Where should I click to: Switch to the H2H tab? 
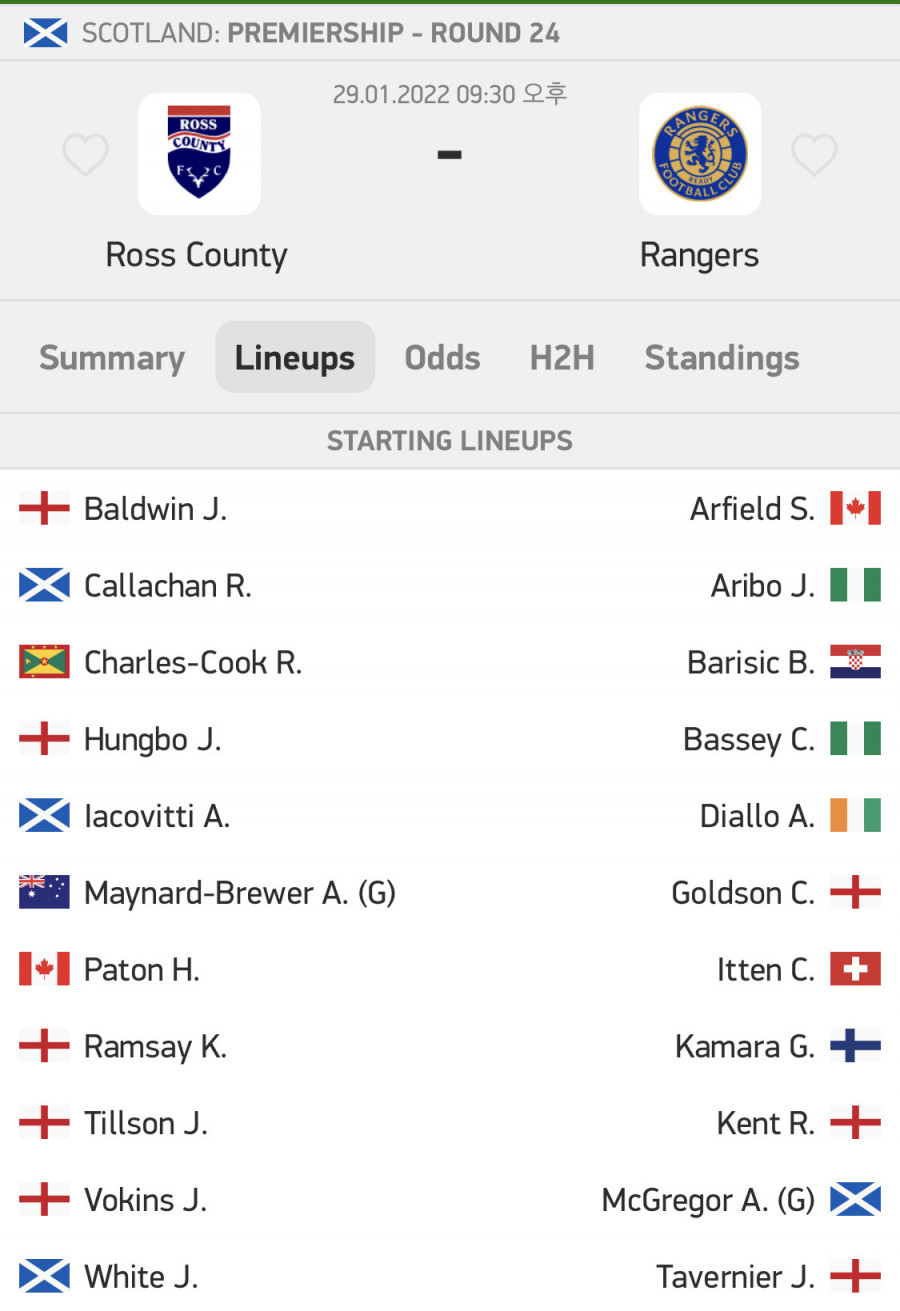tap(562, 358)
